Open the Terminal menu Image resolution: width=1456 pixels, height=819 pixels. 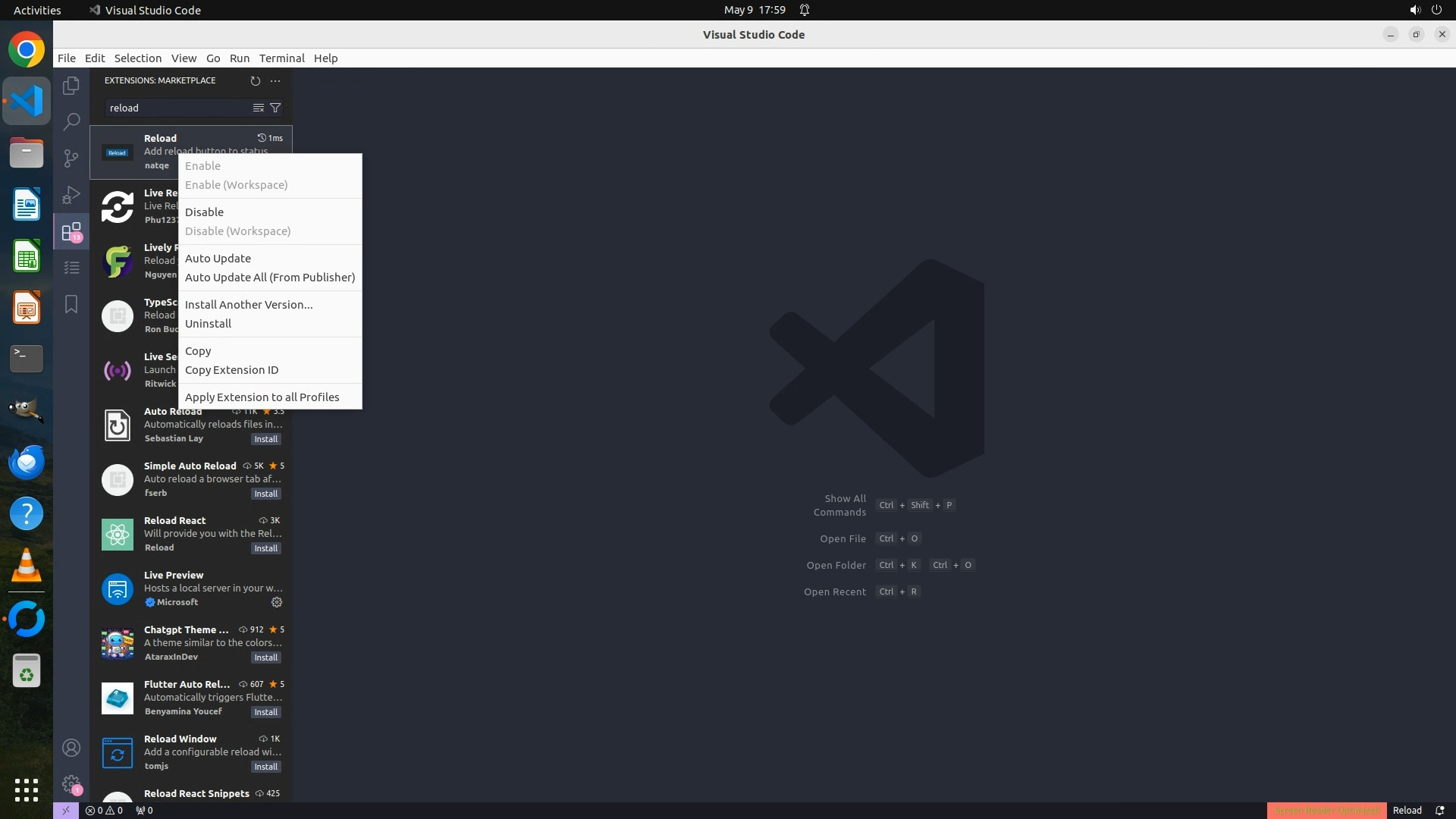pos(281,58)
